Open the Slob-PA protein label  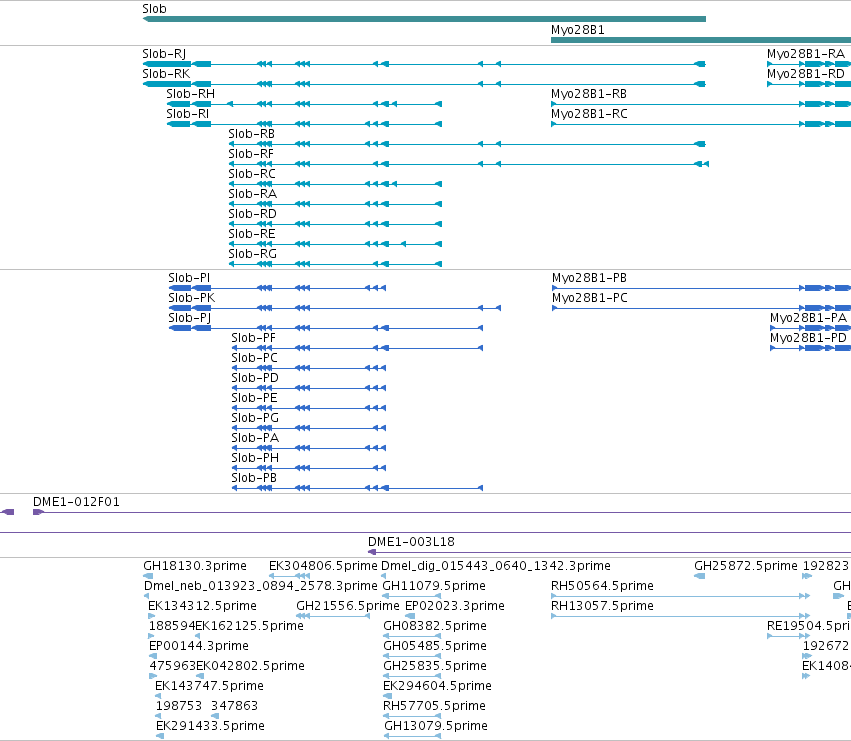coord(255,438)
